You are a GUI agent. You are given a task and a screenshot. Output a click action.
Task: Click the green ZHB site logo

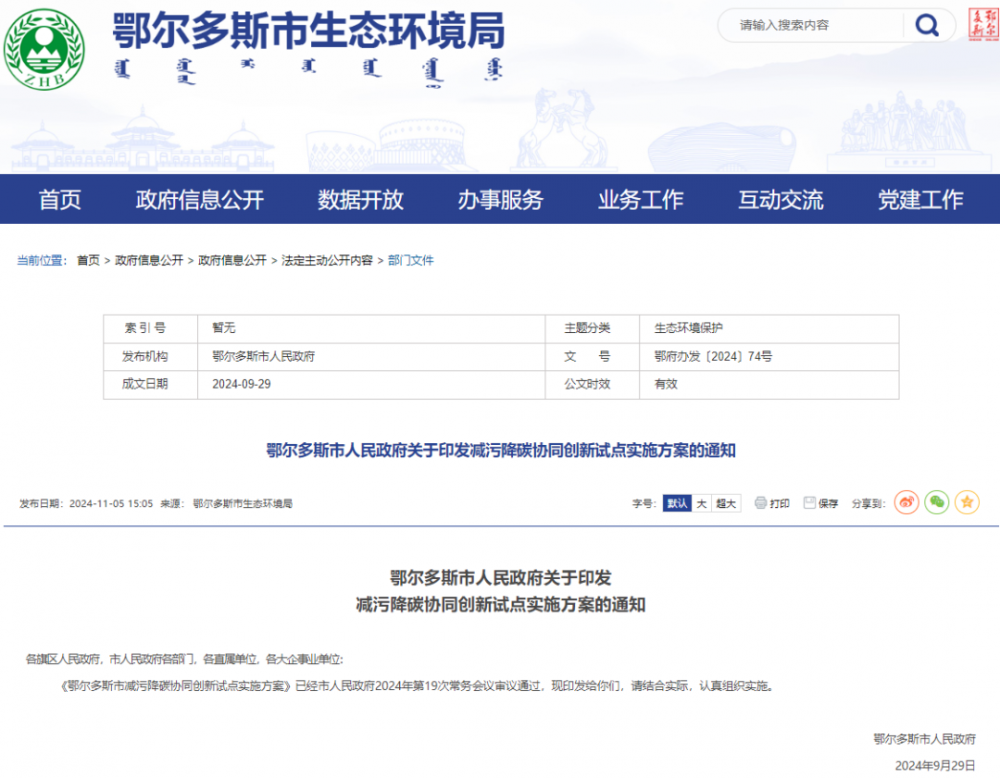coord(44,46)
